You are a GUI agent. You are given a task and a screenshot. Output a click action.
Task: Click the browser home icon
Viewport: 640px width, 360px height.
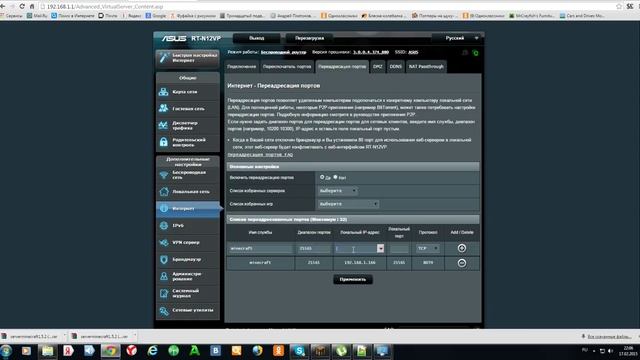click(32, 6)
